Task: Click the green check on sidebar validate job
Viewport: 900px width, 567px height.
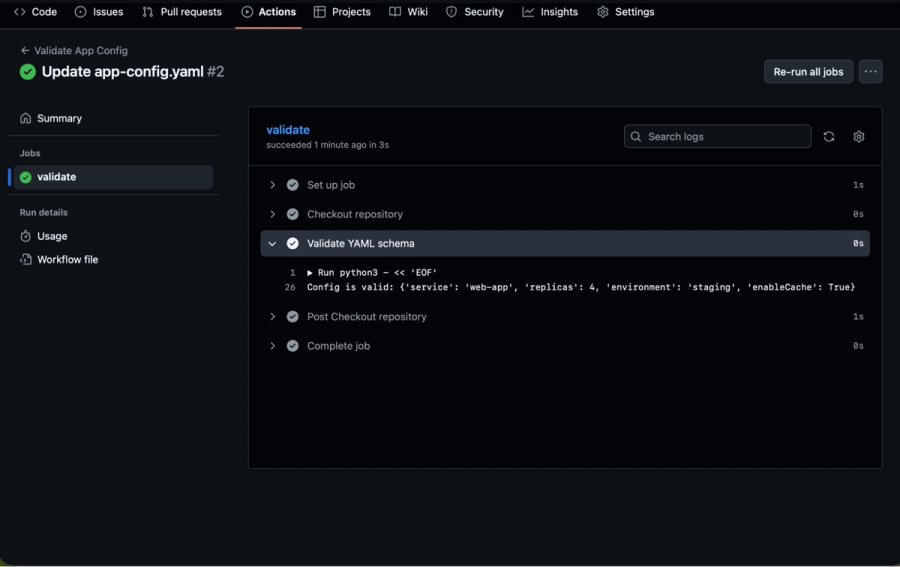Action: coord(25,177)
